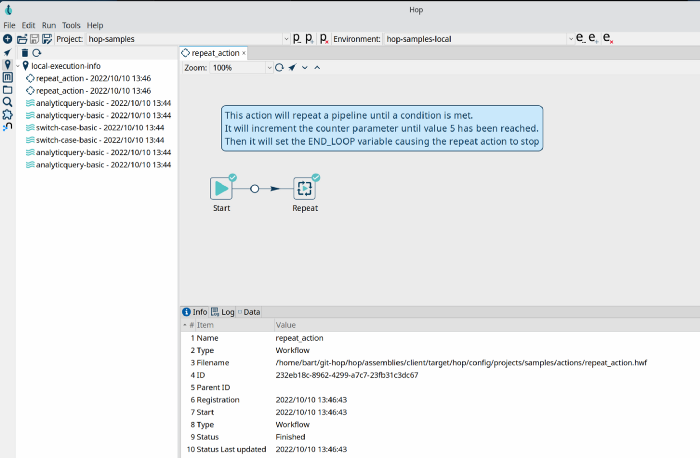Click the Repeat action on canvas
Image resolution: width=700 pixels, height=458 pixels.
tap(304, 188)
